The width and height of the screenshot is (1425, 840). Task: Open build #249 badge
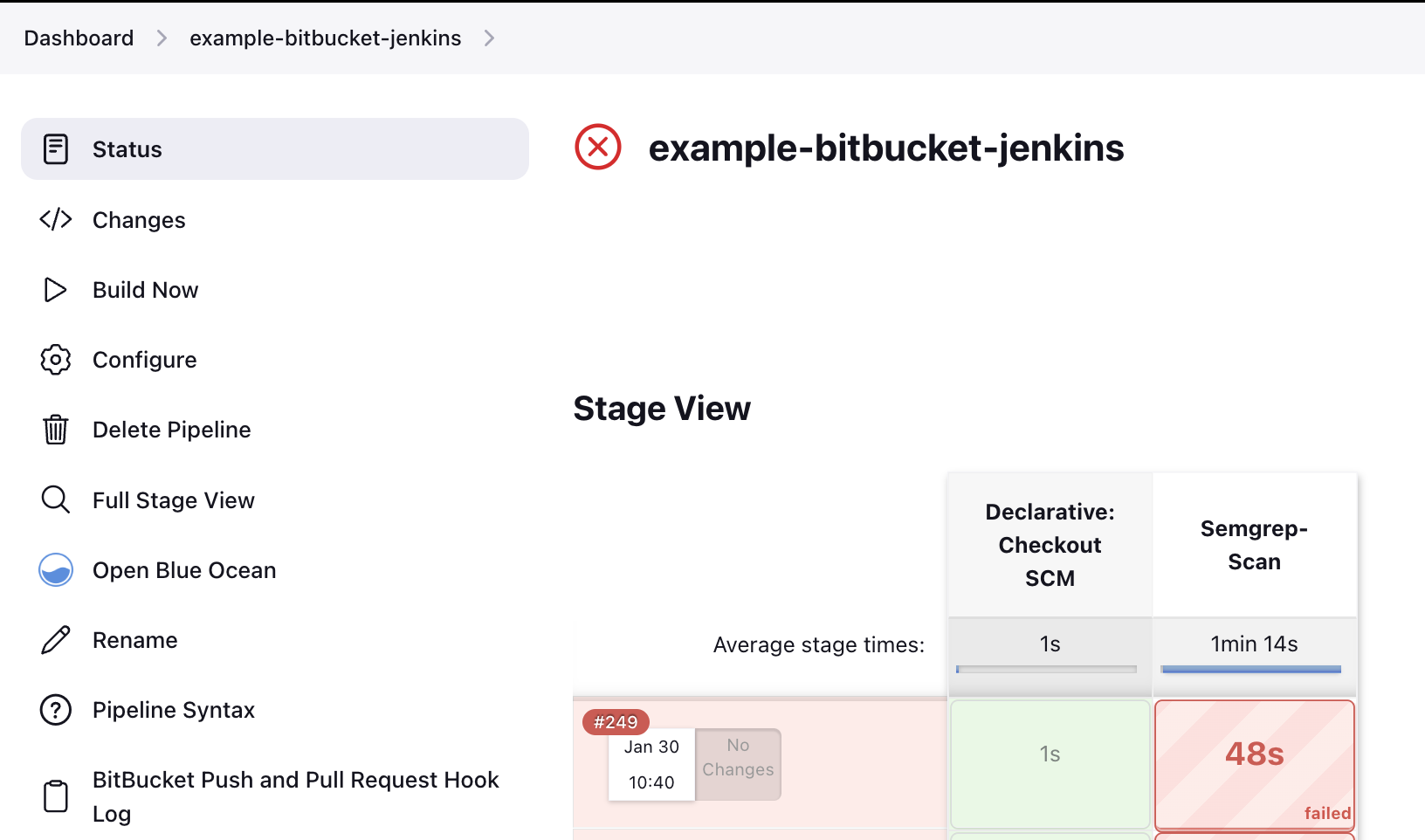click(616, 722)
